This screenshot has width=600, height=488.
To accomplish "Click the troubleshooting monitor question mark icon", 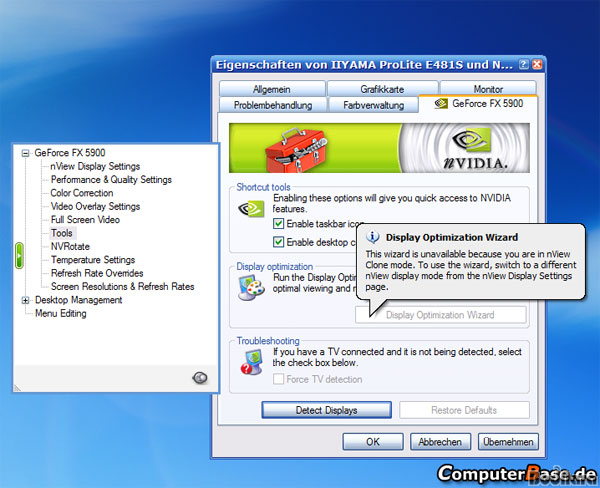I will click(x=252, y=362).
